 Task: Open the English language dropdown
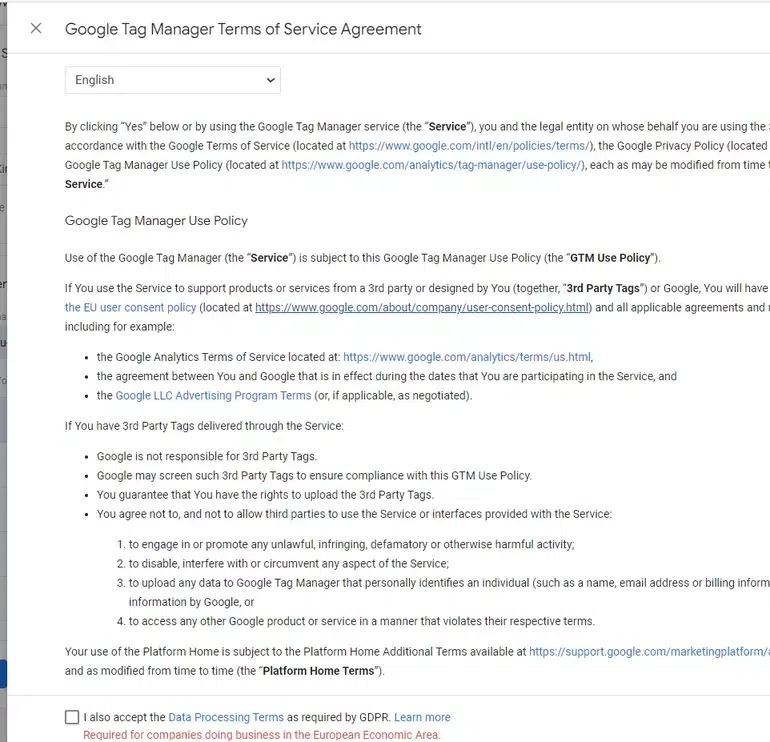[x=172, y=80]
